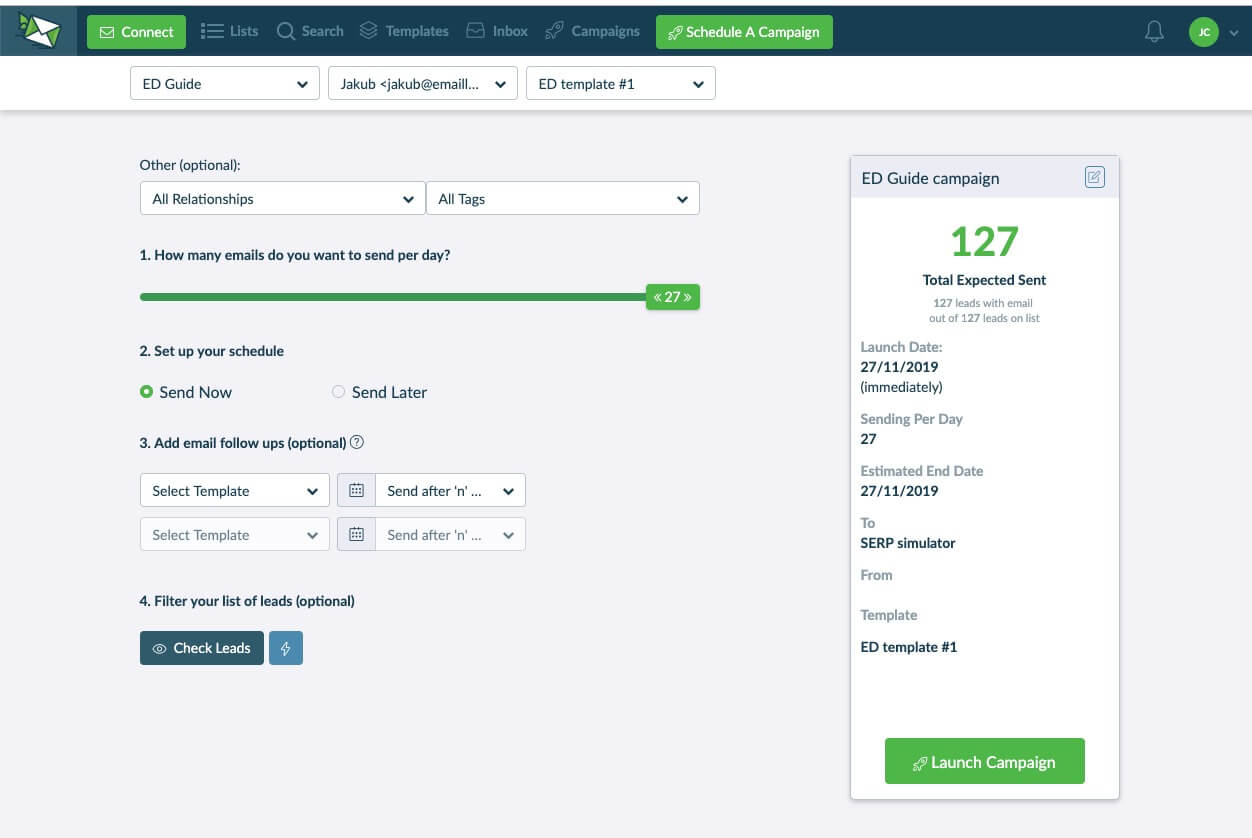Select the Send Later radio button

[338, 392]
